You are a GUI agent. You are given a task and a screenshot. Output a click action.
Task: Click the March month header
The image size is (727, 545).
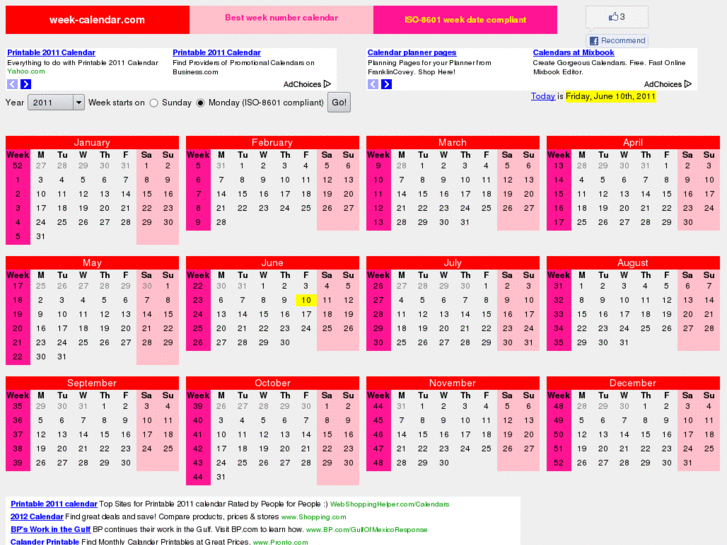point(453,142)
